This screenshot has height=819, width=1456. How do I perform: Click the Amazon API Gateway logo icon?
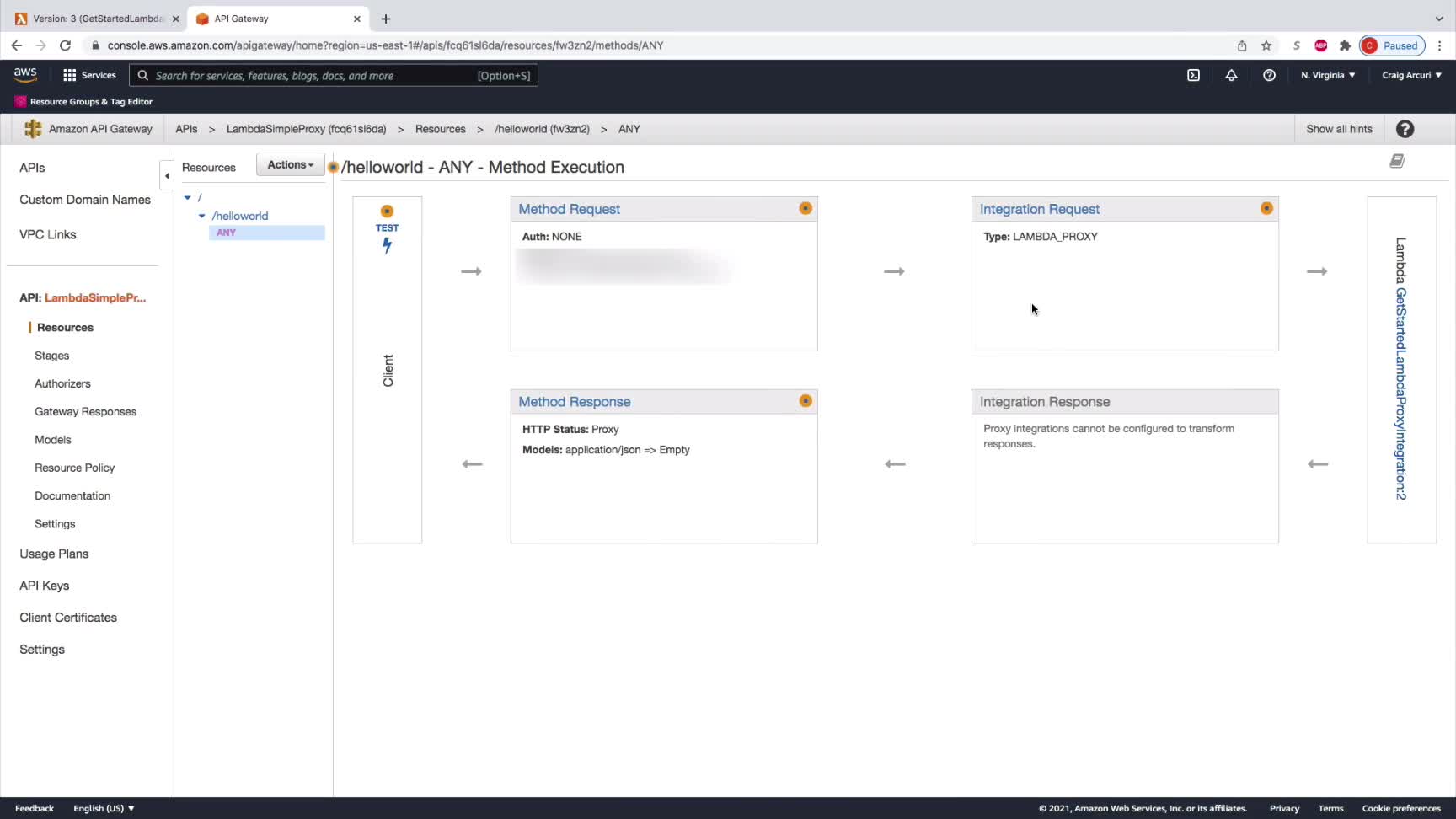33,129
